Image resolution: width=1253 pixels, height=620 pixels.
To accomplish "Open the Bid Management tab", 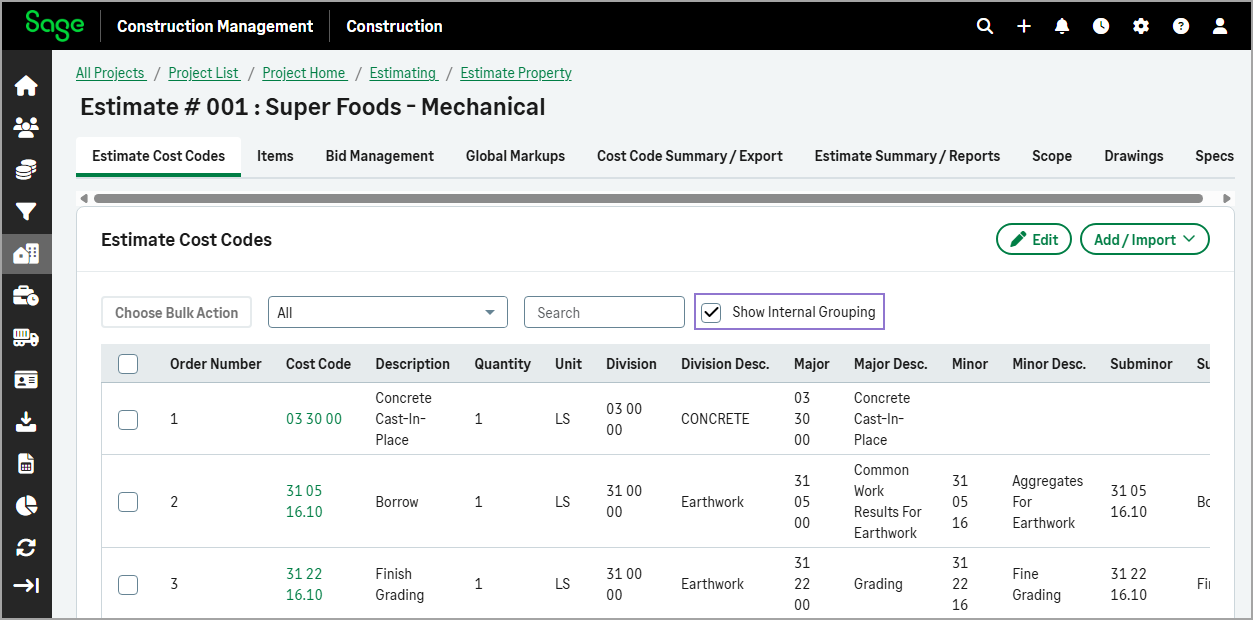I will [379, 156].
